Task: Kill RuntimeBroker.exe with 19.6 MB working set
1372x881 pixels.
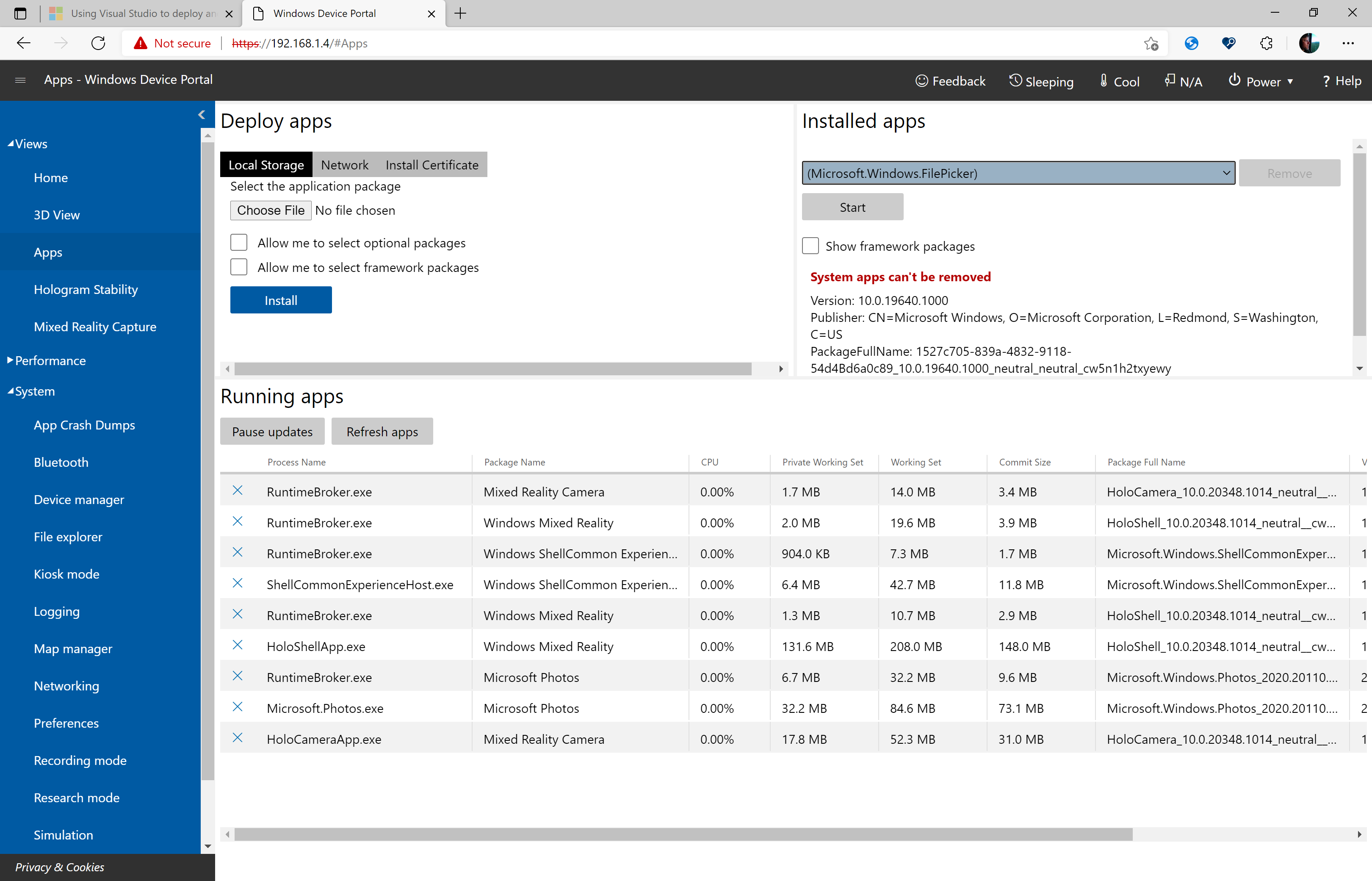Action: 237,521
